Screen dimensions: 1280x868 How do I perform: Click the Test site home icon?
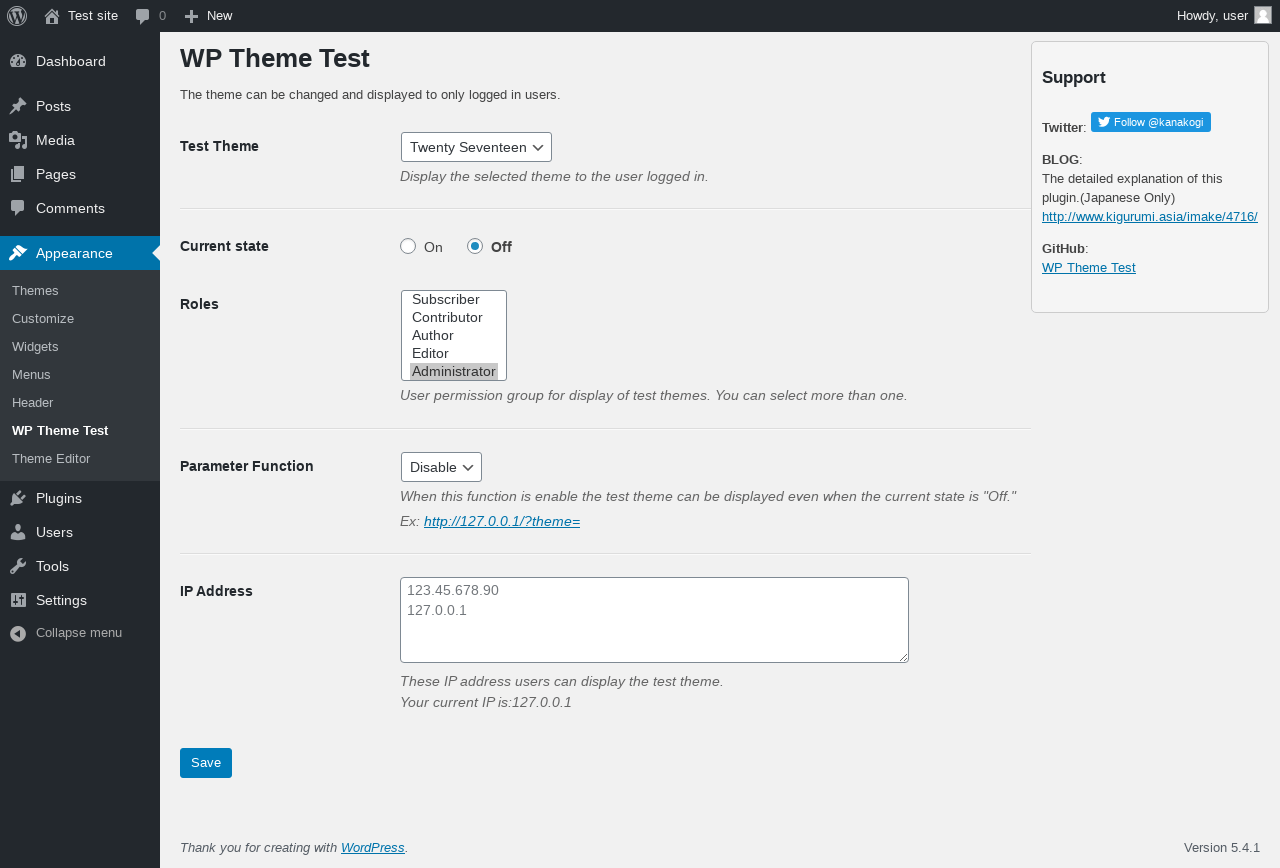[52, 16]
